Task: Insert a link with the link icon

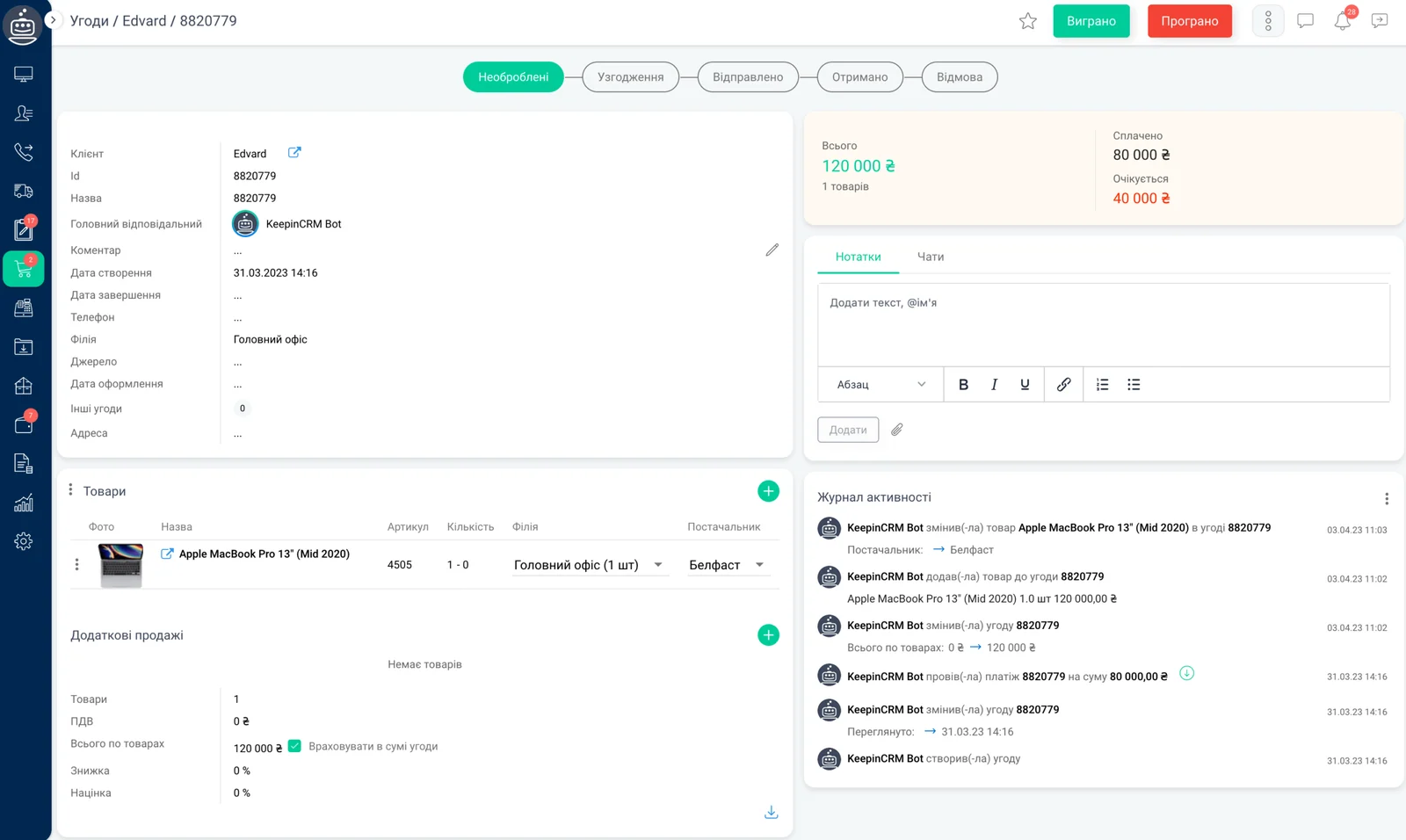Action: coord(1063,385)
